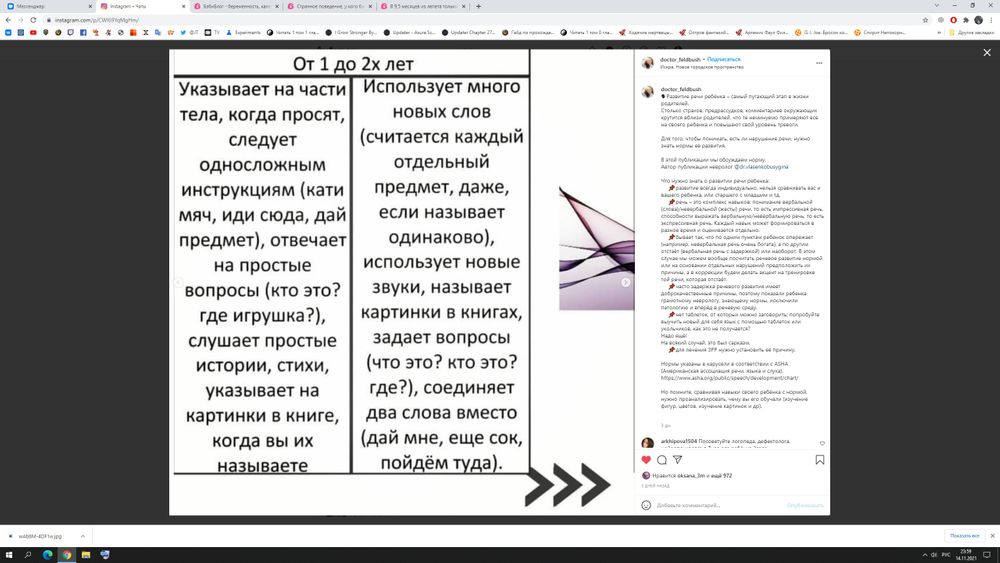Open download item options arrow
Image resolution: width=1000 pixels, height=563 pixels.
(83, 536)
